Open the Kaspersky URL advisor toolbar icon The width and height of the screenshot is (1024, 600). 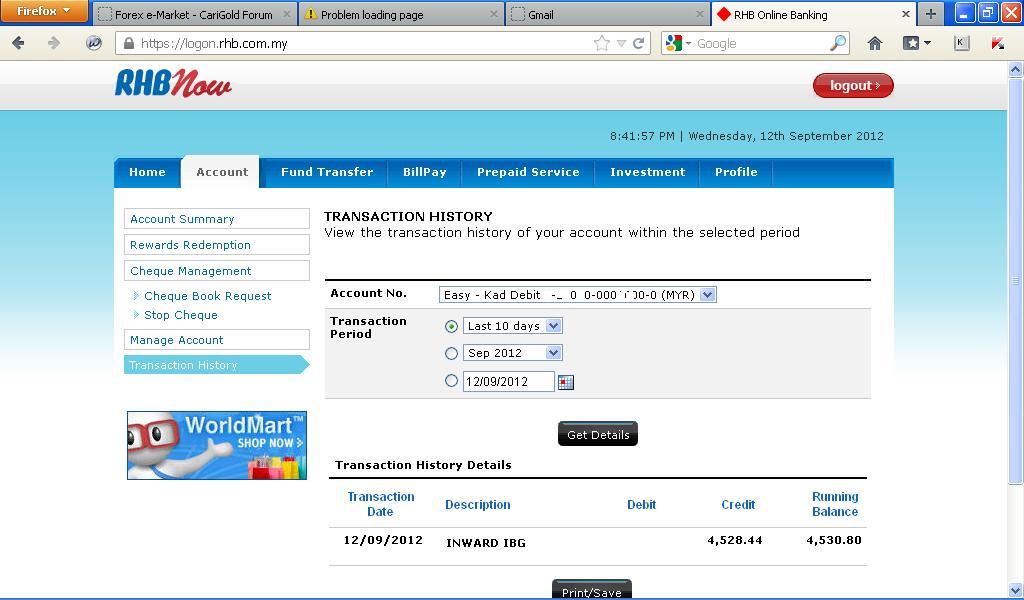tap(997, 43)
